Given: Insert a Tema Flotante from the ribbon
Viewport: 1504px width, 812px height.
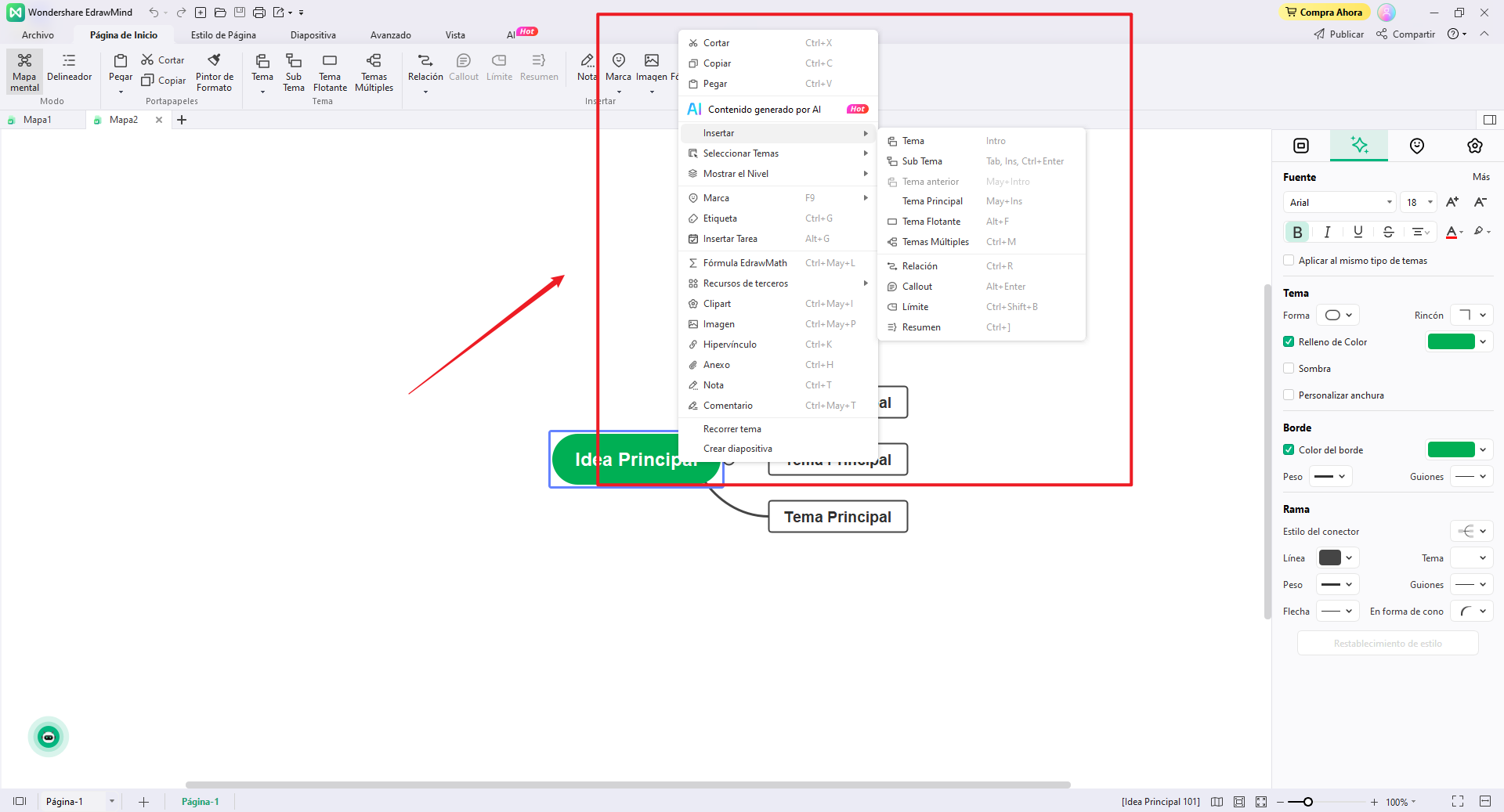Looking at the screenshot, I should pyautogui.click(x=330, y=72).
